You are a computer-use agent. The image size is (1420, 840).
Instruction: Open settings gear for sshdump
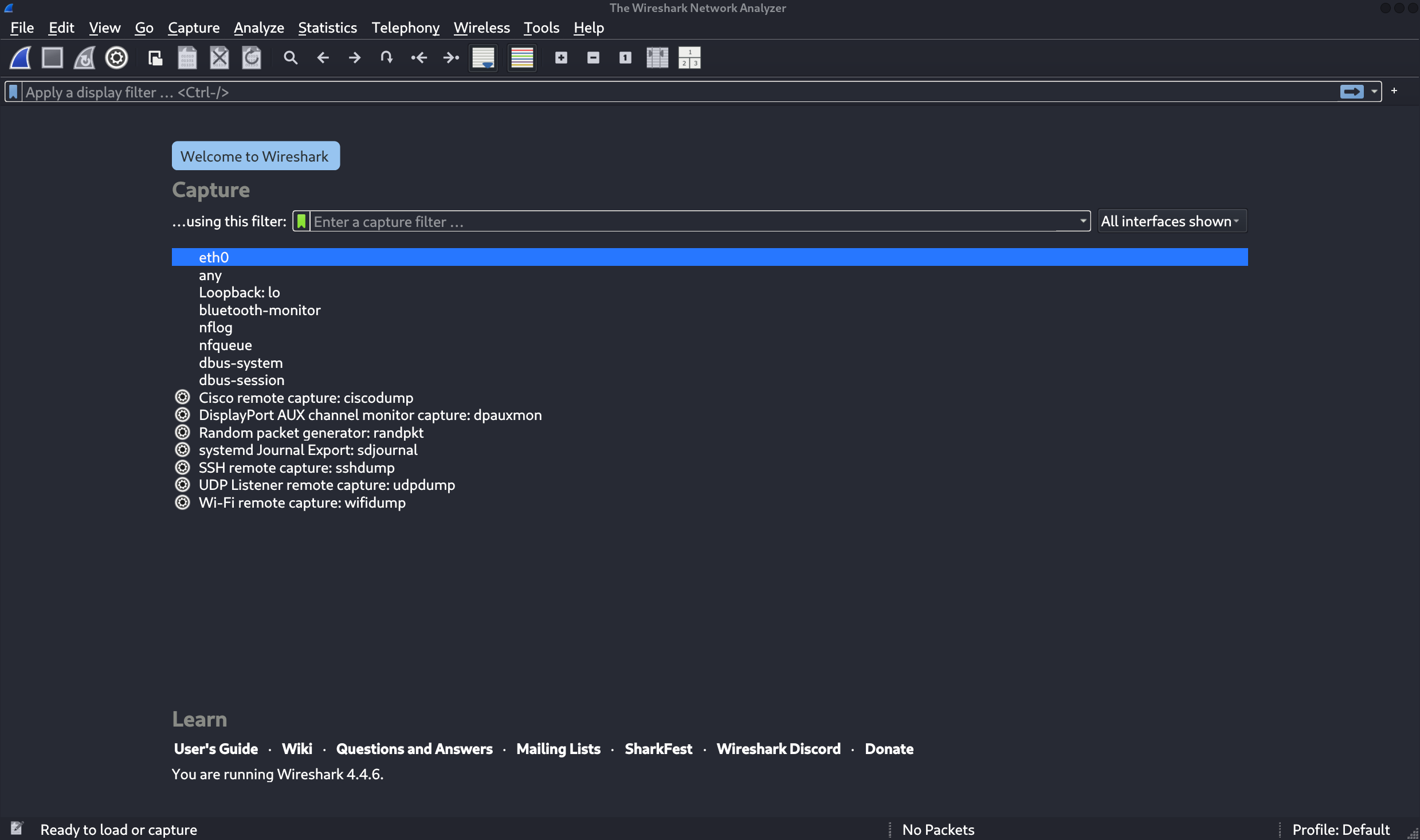click(182, 468)
